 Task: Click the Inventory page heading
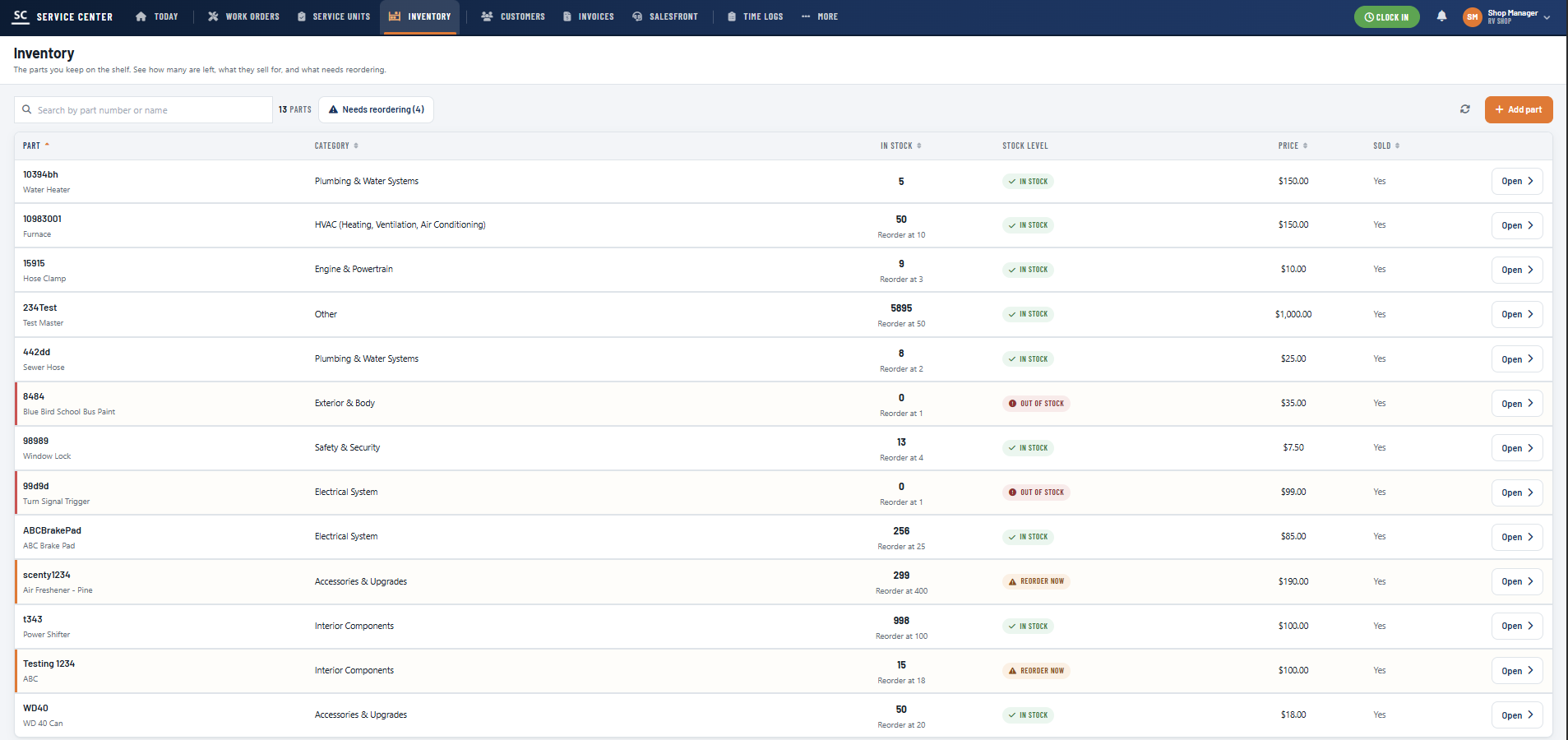pyautogui.click(x=44, y=53)
